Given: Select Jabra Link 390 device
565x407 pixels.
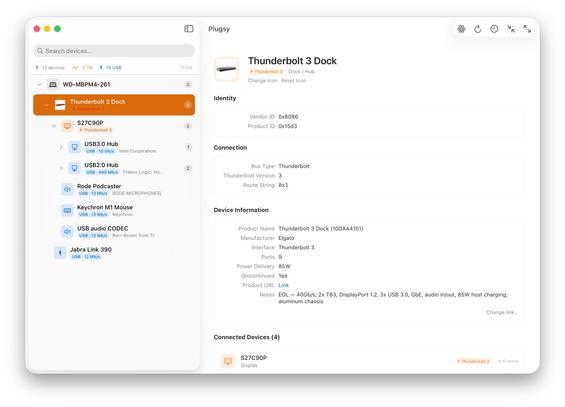Looking at the screenshot, I should click(x=114, y=252).
